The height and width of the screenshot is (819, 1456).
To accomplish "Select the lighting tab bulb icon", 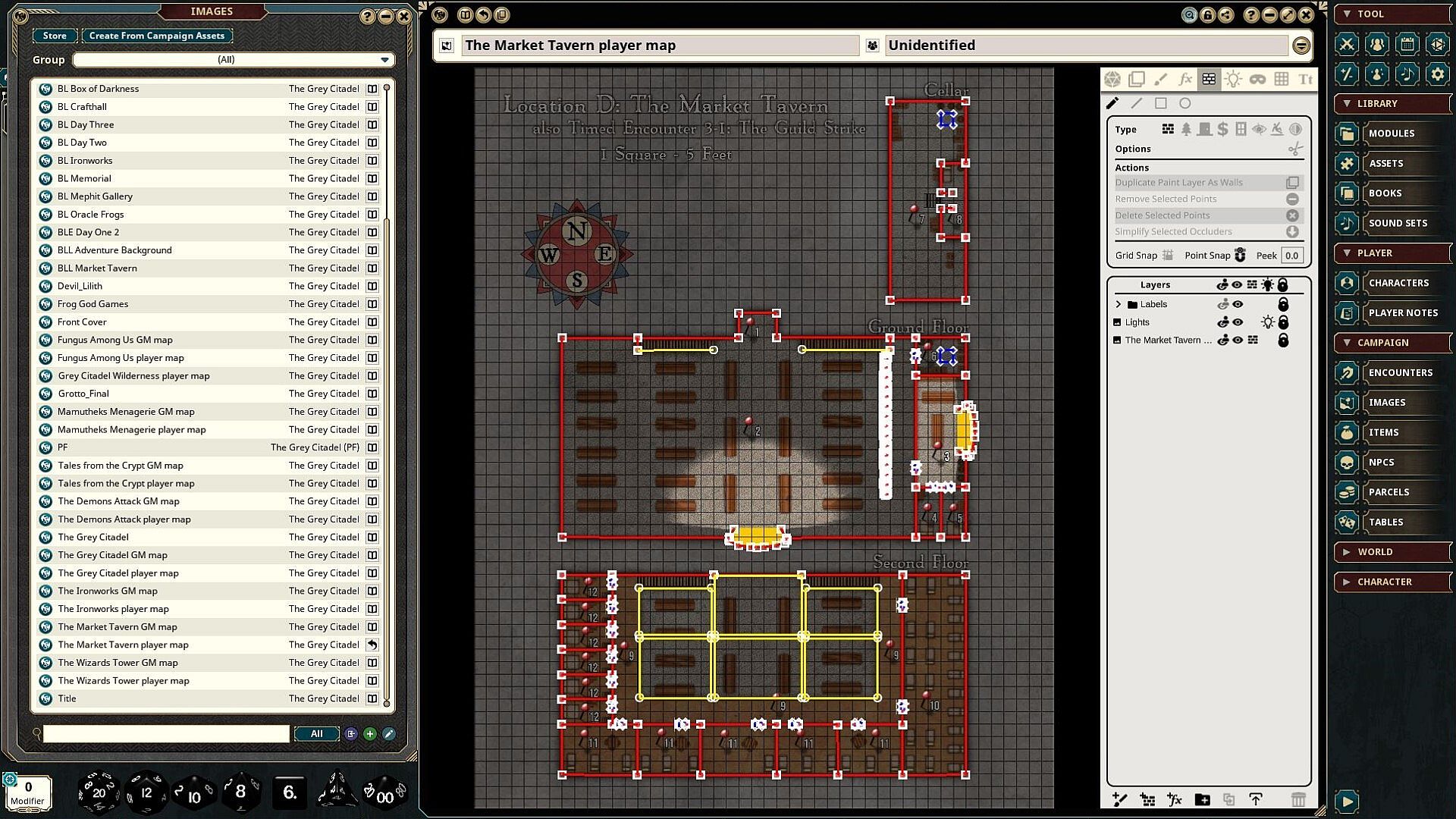I will pos(1233,79).
